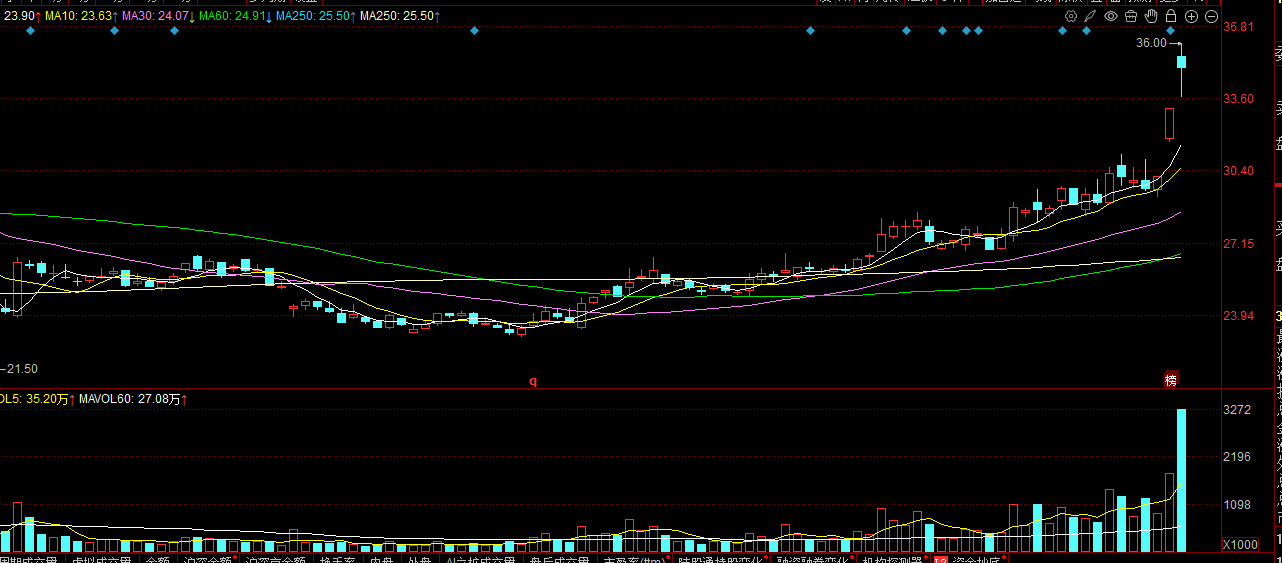Viewport: 1282px width, 563px height.
Task: Select the hand pan tool icon
Action: click(1151, 16)
